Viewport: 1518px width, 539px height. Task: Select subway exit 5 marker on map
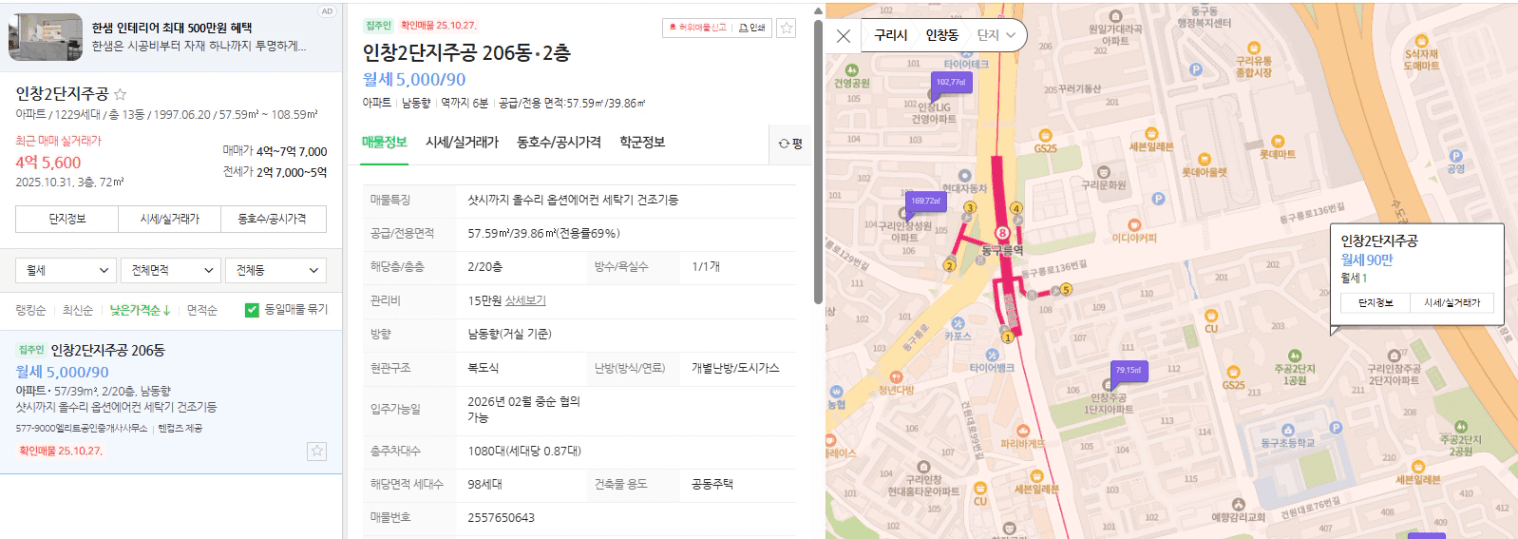[1066, 290]
